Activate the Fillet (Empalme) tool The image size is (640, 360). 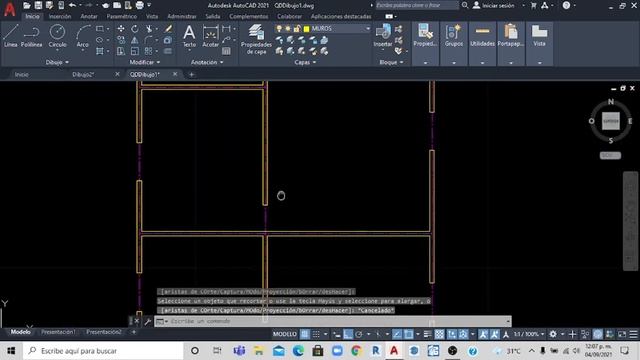tap(148, 40)
